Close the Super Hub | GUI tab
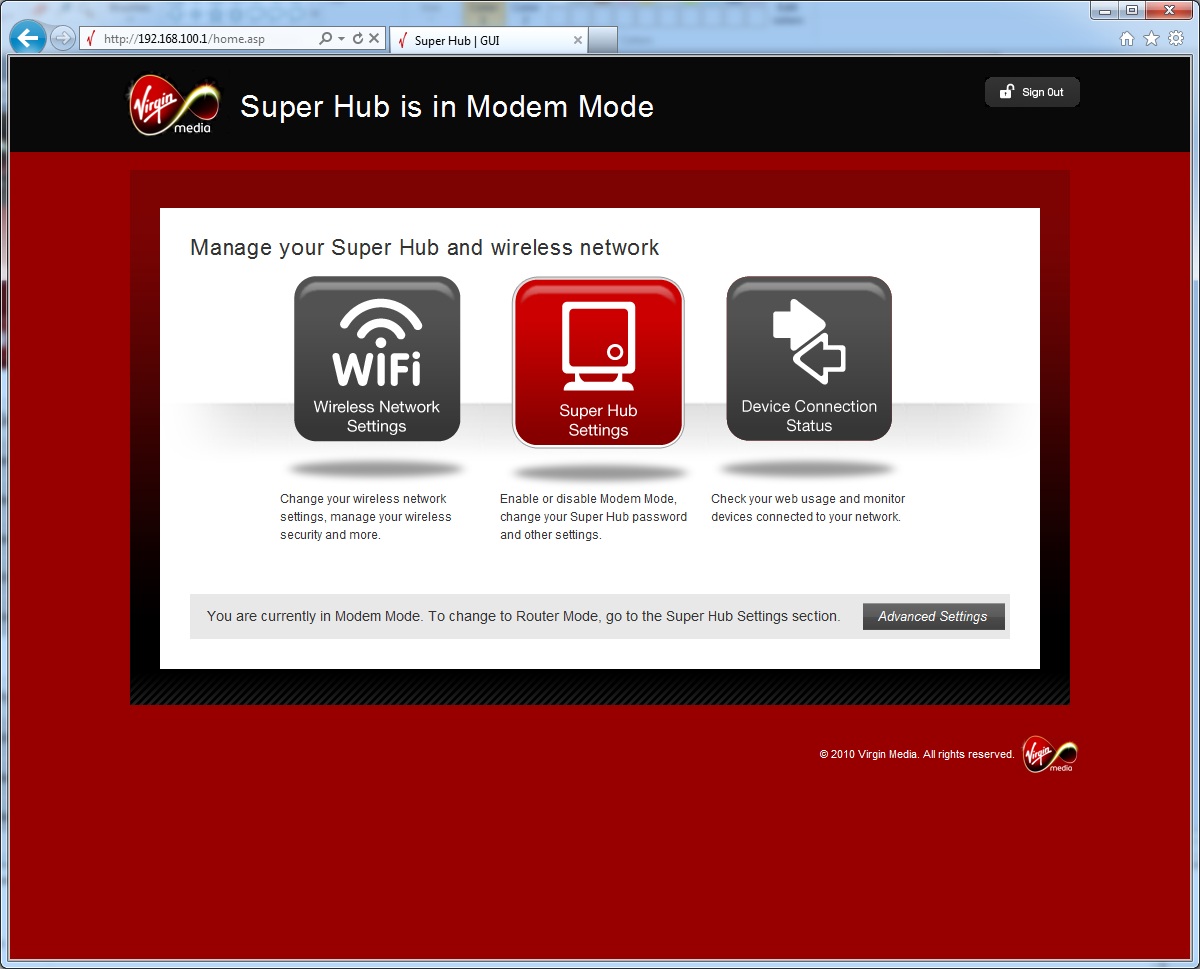Screen dimensions: 1200x969 577,40
